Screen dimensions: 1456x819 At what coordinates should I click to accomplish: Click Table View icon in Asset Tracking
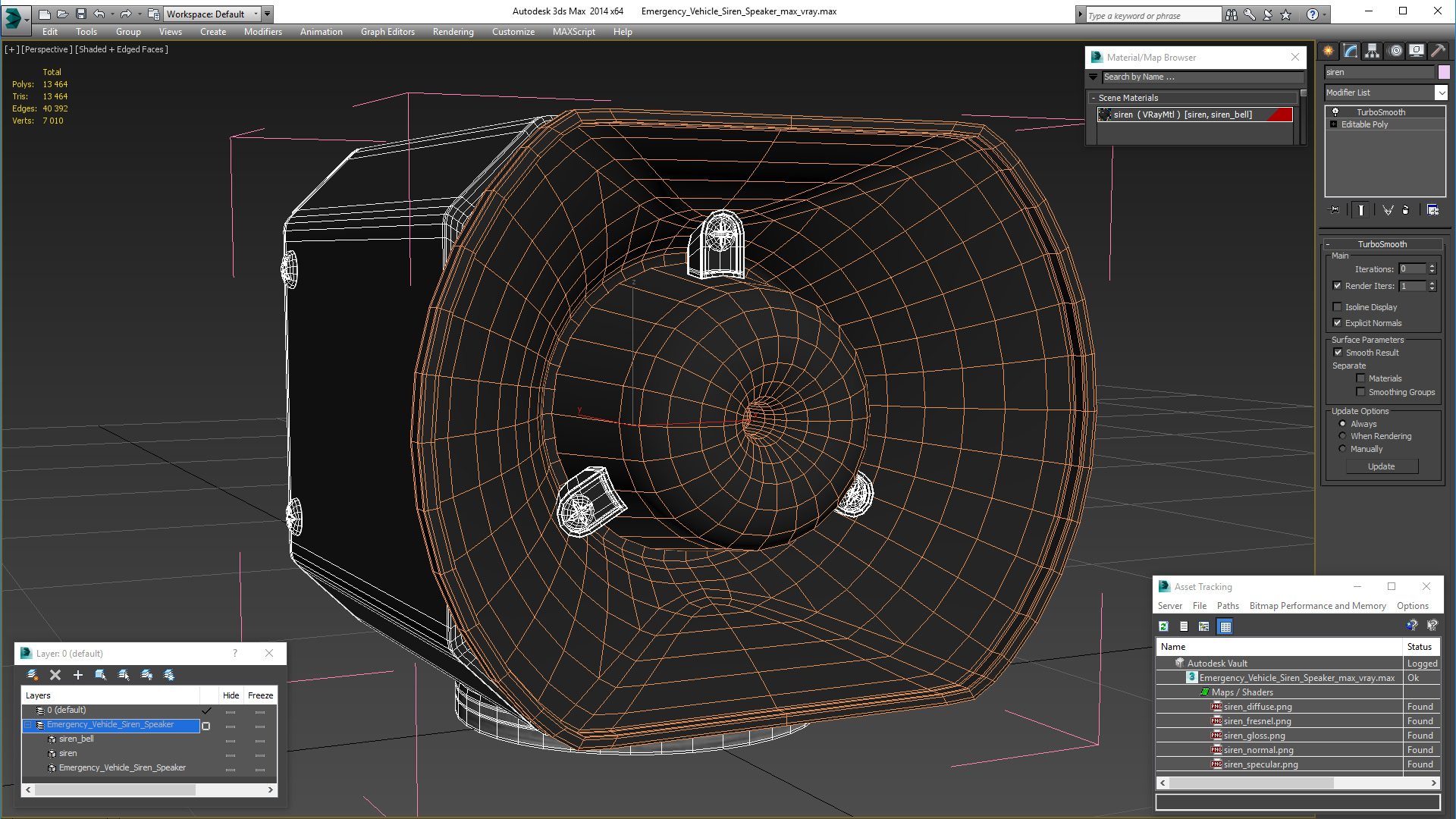(1225, 626)
